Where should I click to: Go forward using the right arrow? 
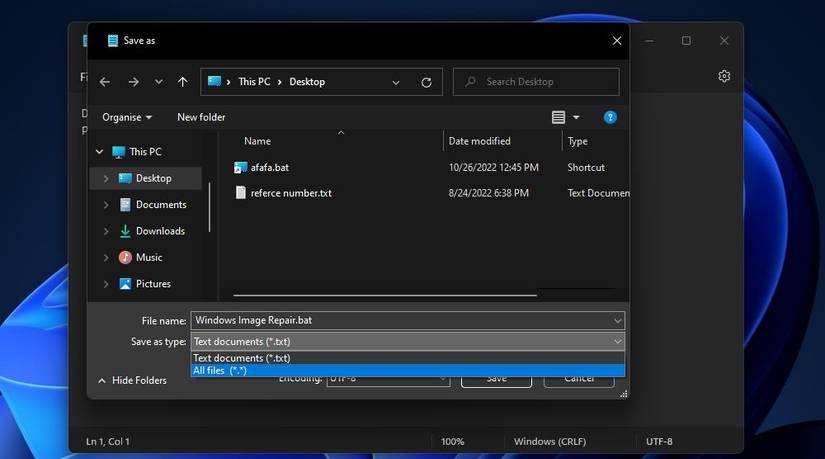tap(134, 82)
